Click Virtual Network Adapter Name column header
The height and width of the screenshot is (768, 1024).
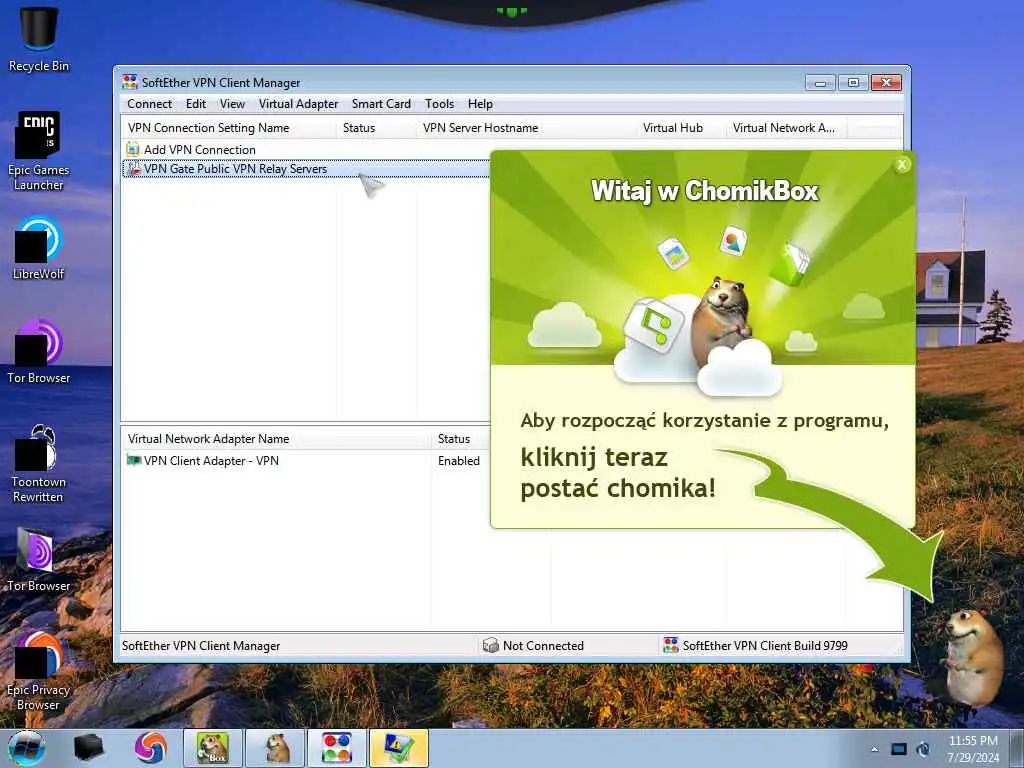click(276, 439)
